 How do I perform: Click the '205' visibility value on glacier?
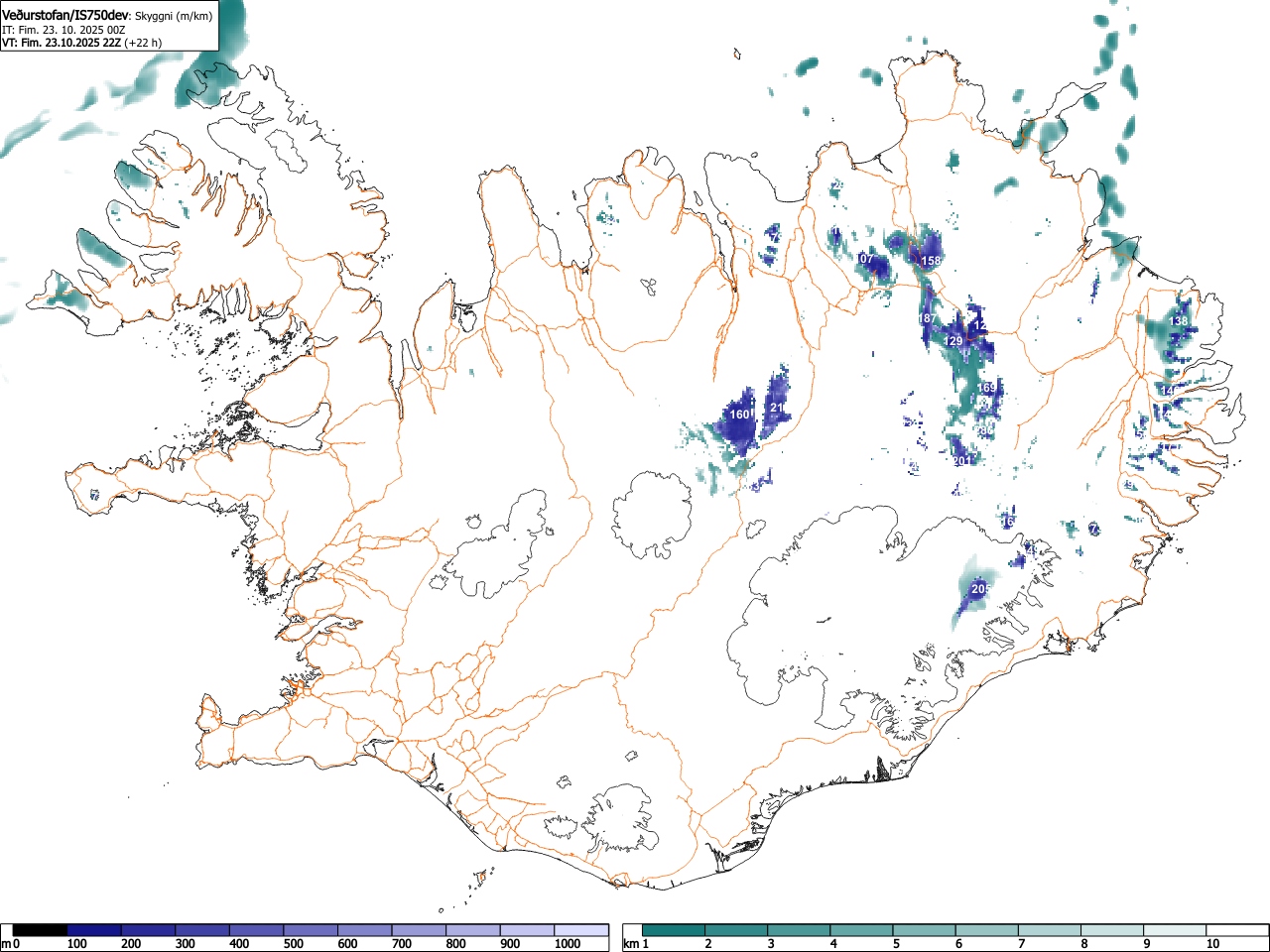(x=980, y=589)
